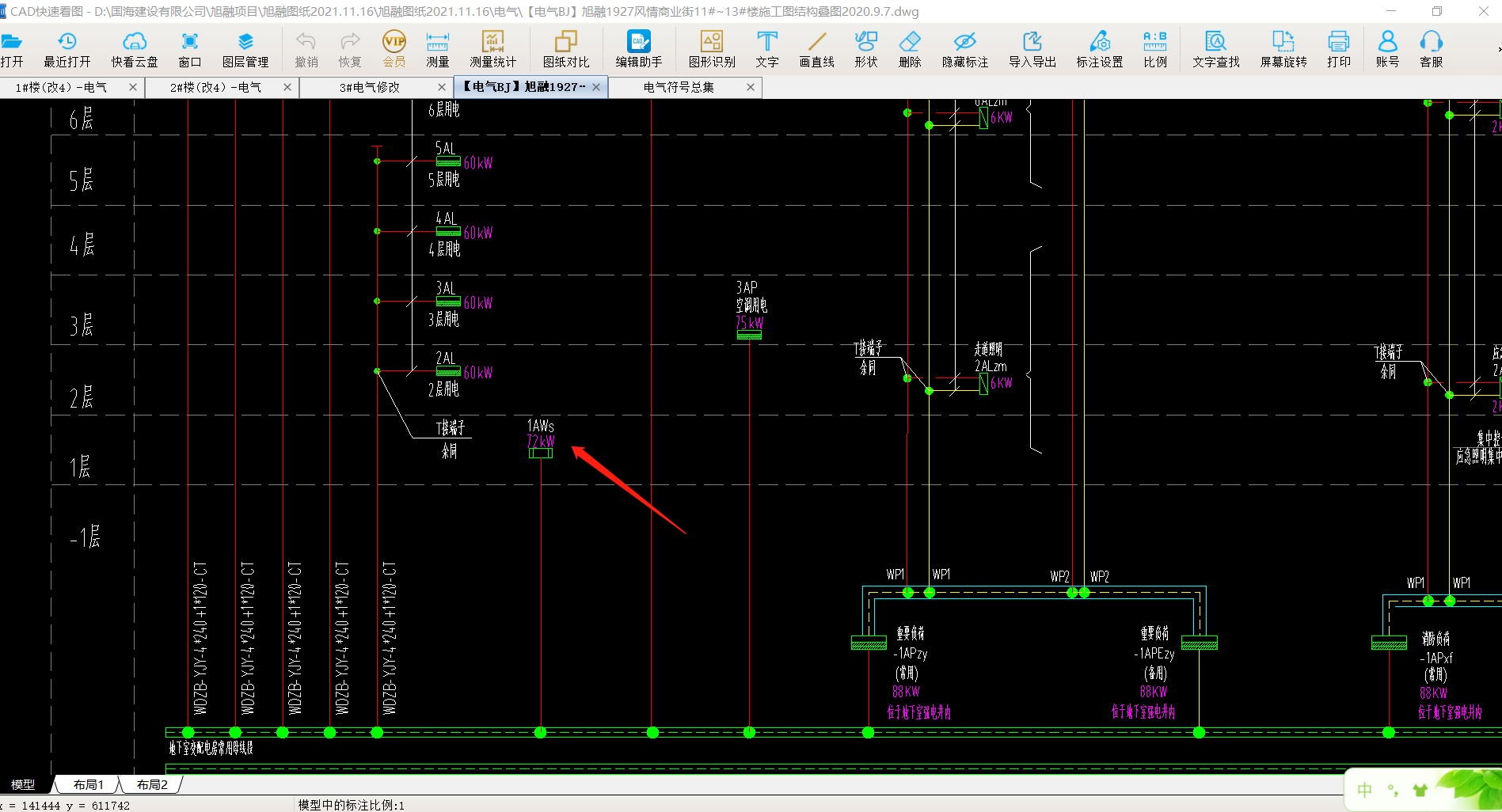Screen dimensions: 1502x812
Task: Select the 画直线 line tool
Action: (x=817, y=50)
